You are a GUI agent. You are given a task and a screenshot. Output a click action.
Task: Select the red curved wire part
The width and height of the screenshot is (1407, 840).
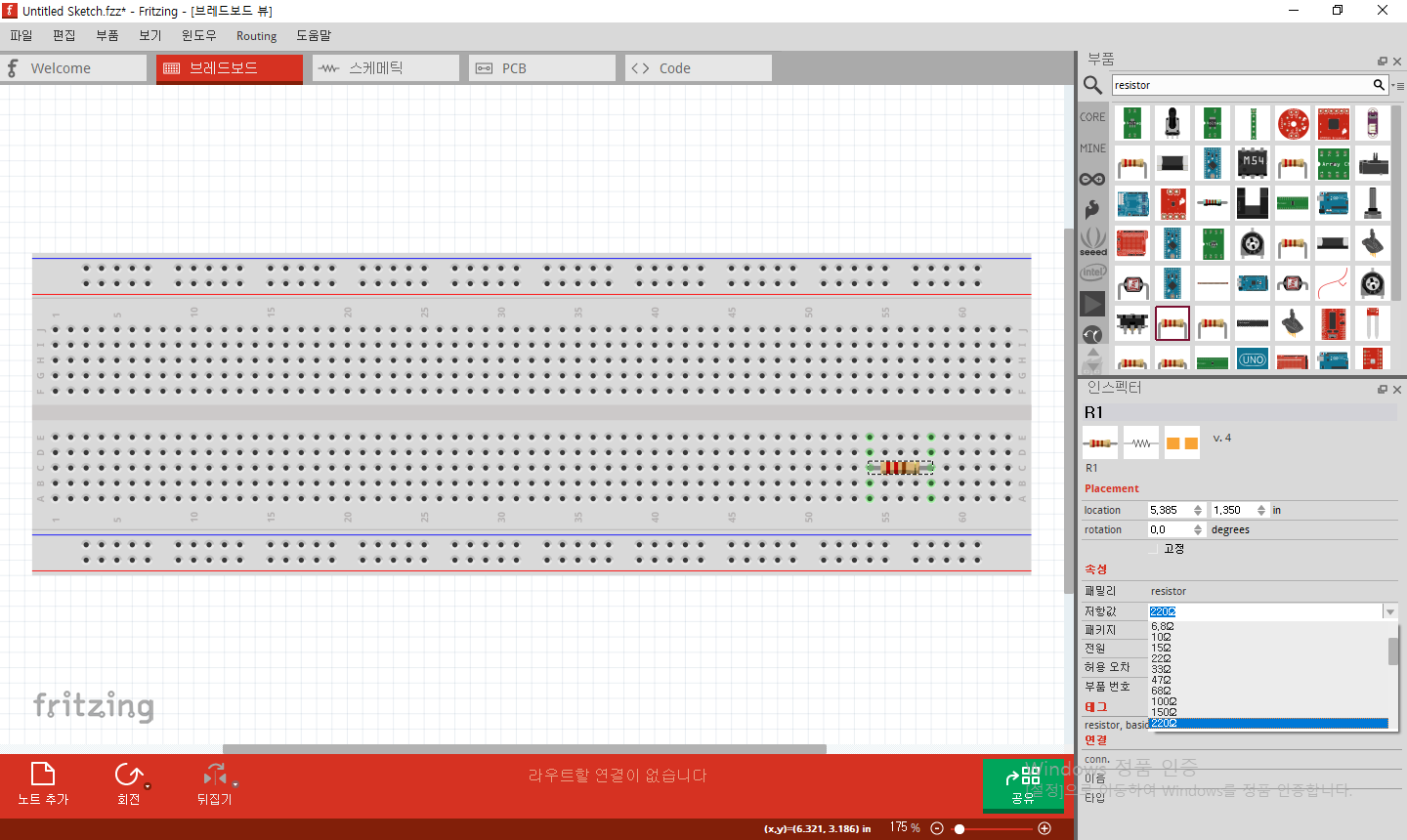(1333, 283)
